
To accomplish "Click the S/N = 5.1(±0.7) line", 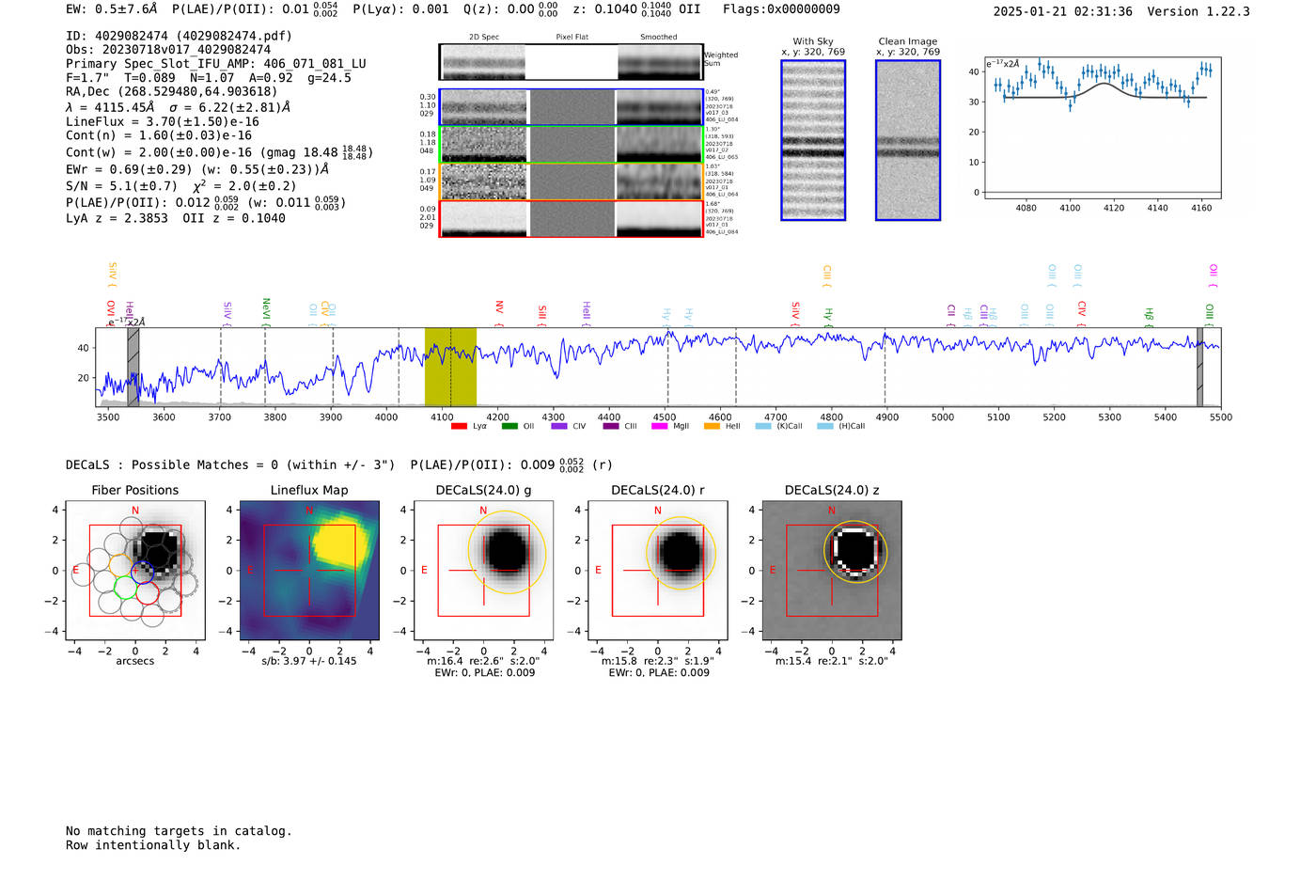I will [x=181, y=185].
